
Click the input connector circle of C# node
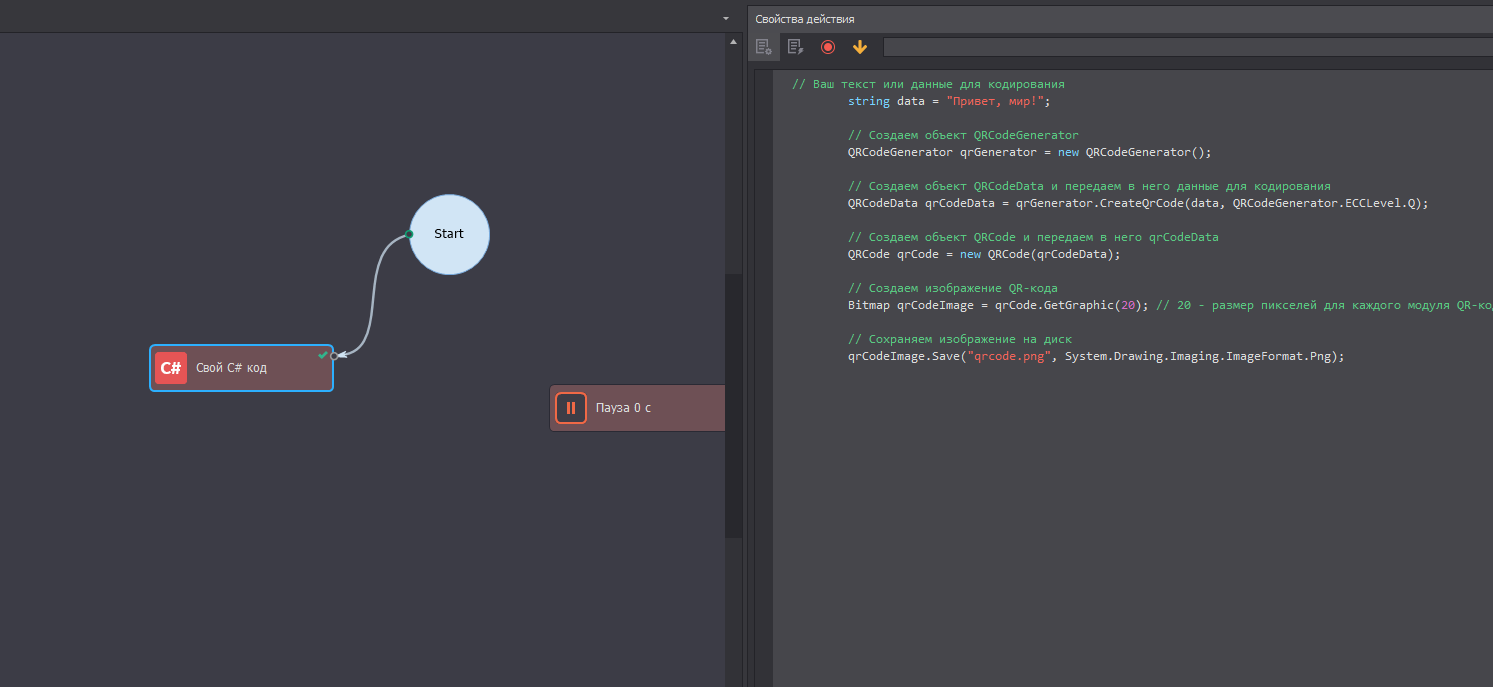(334, 356)
